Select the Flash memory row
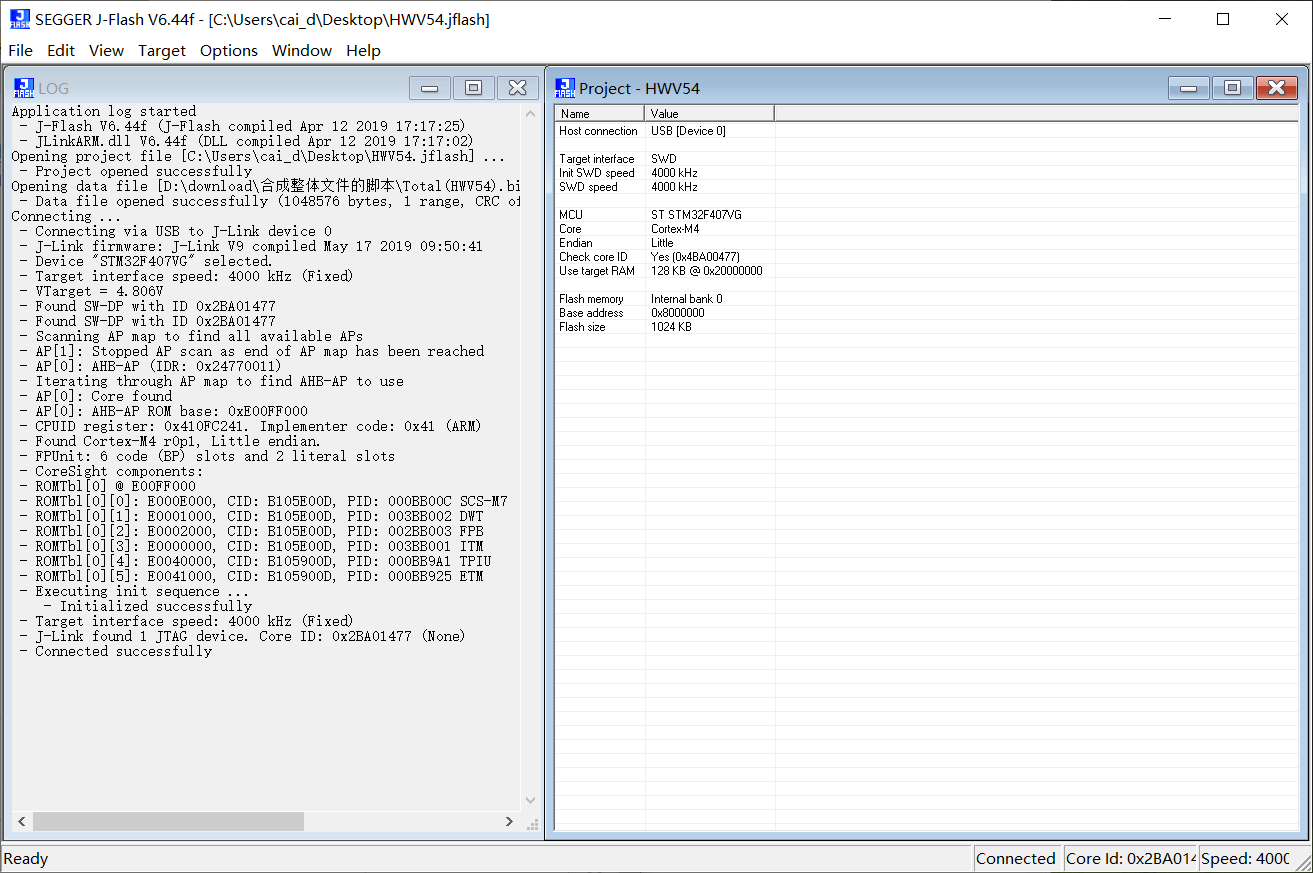This screenshot has height=873, width=1313. [x=926, y=299]
